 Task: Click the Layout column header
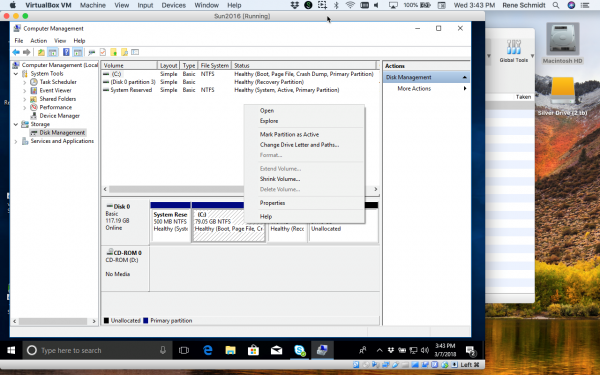tap(168, 65)
